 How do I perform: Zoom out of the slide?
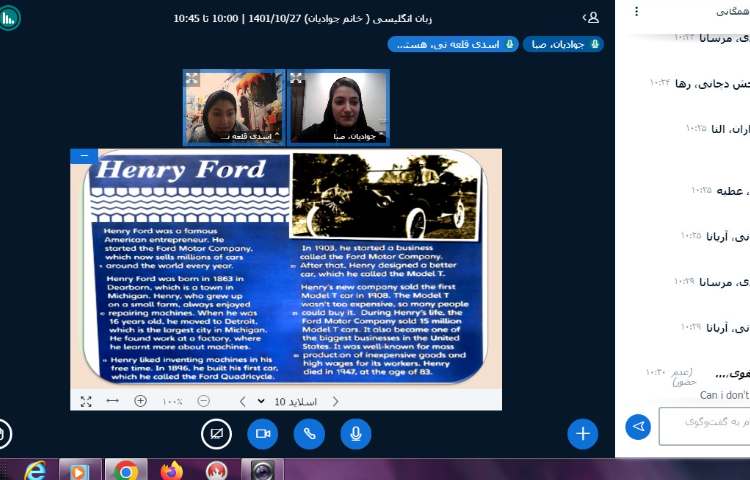(x=203, y=401)
